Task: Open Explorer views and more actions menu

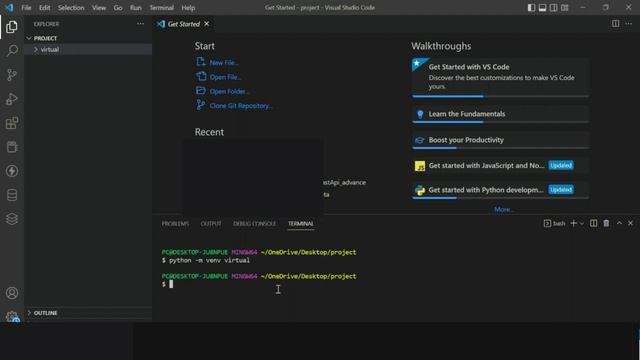Action: tap(140, 24)
